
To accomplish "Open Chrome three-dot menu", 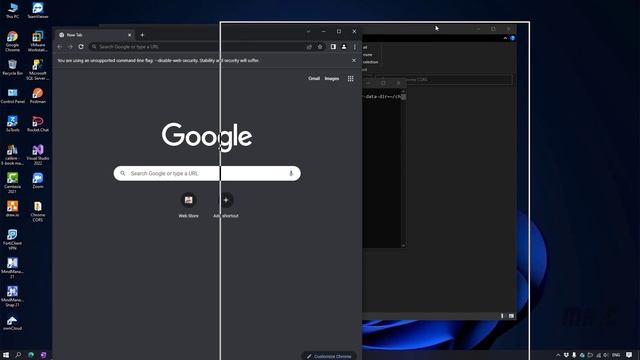I will pyautogui.click(x=355, y=47).
